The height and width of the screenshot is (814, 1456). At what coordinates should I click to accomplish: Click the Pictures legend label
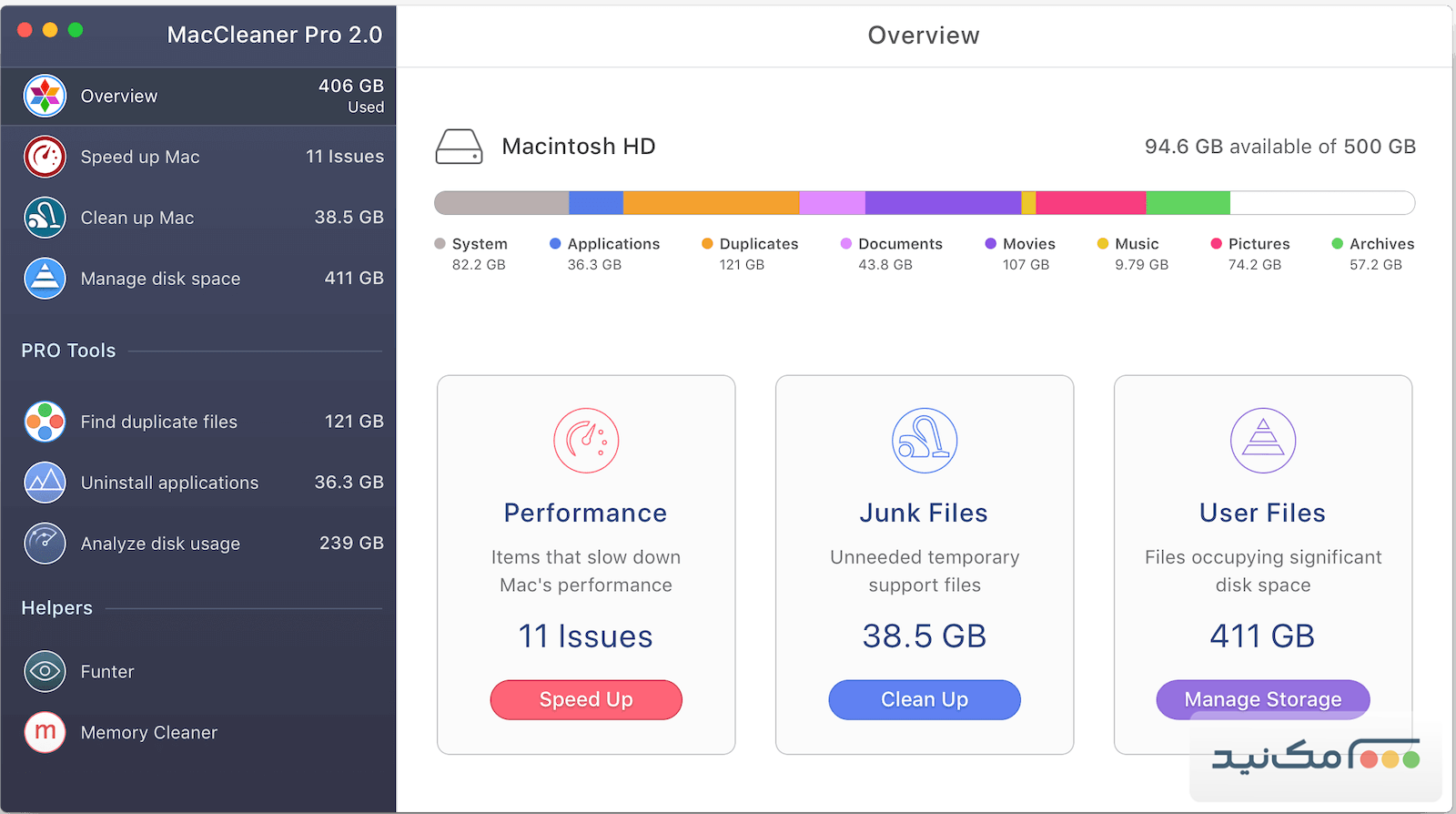[x=1259, y=244]
